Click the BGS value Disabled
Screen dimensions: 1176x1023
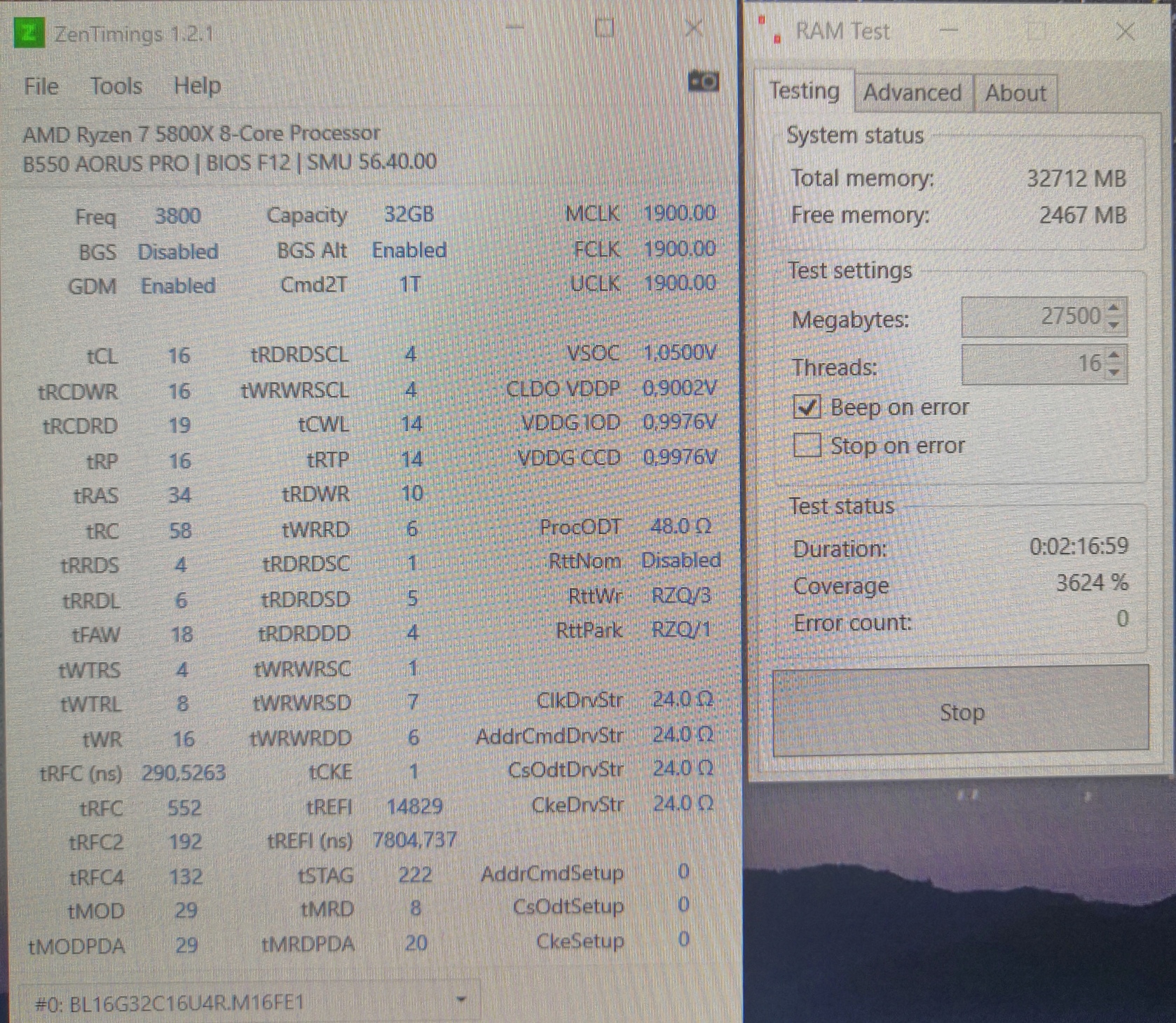[178, 252]
